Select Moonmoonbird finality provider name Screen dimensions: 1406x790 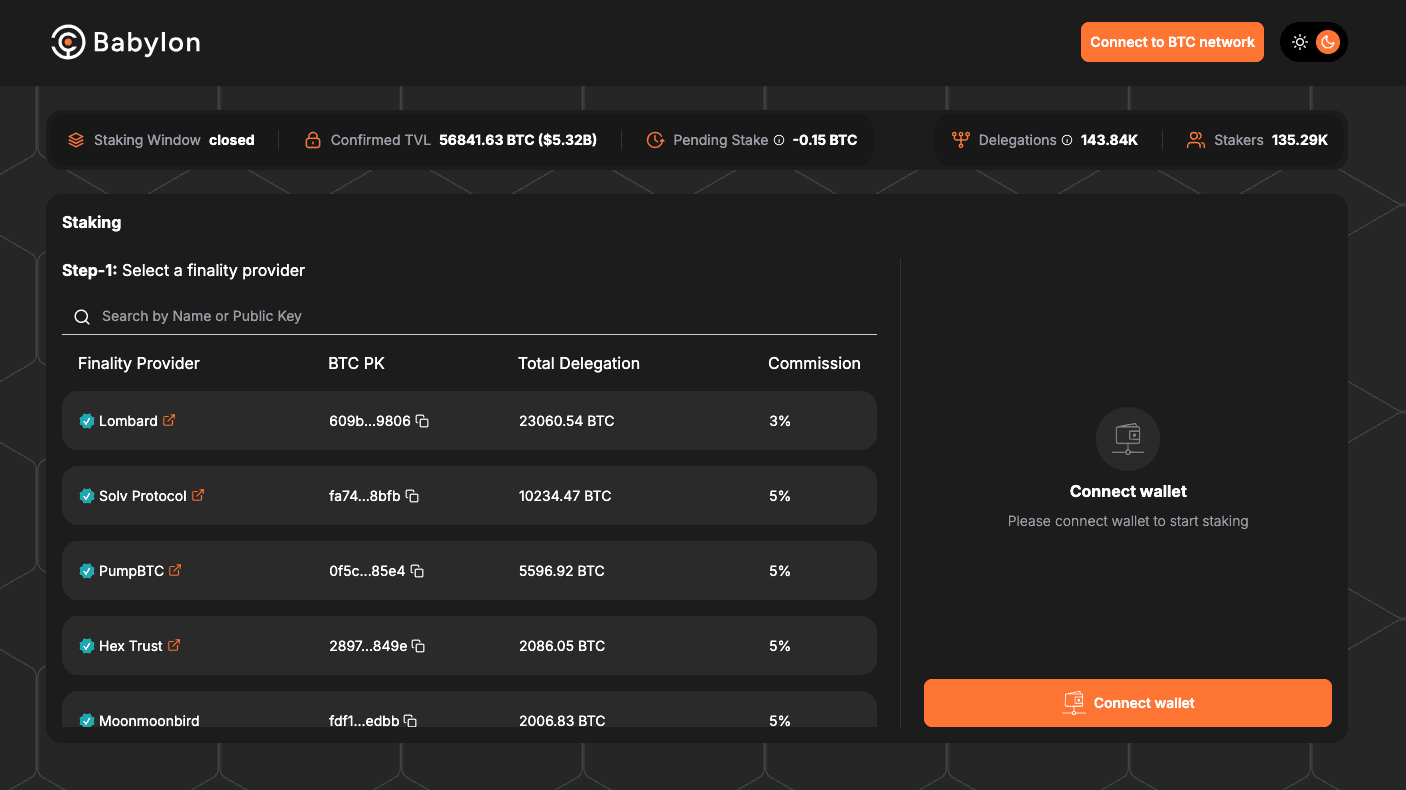(149, 720)
